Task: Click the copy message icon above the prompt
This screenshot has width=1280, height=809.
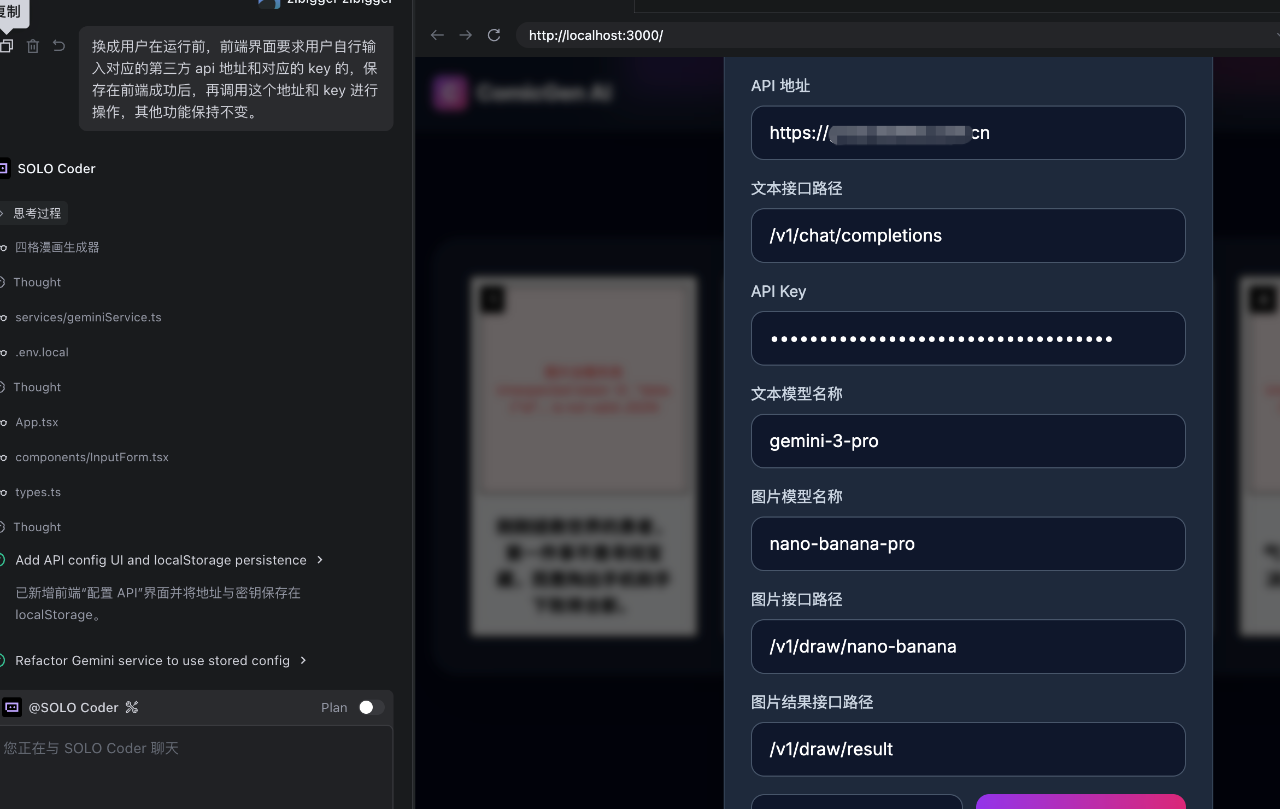Action: 7,46
